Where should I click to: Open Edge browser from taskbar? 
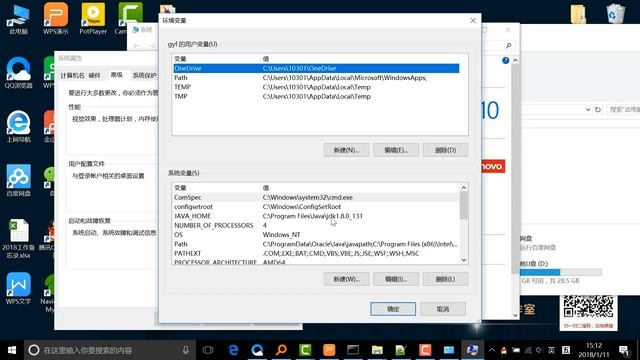(233, 350)
